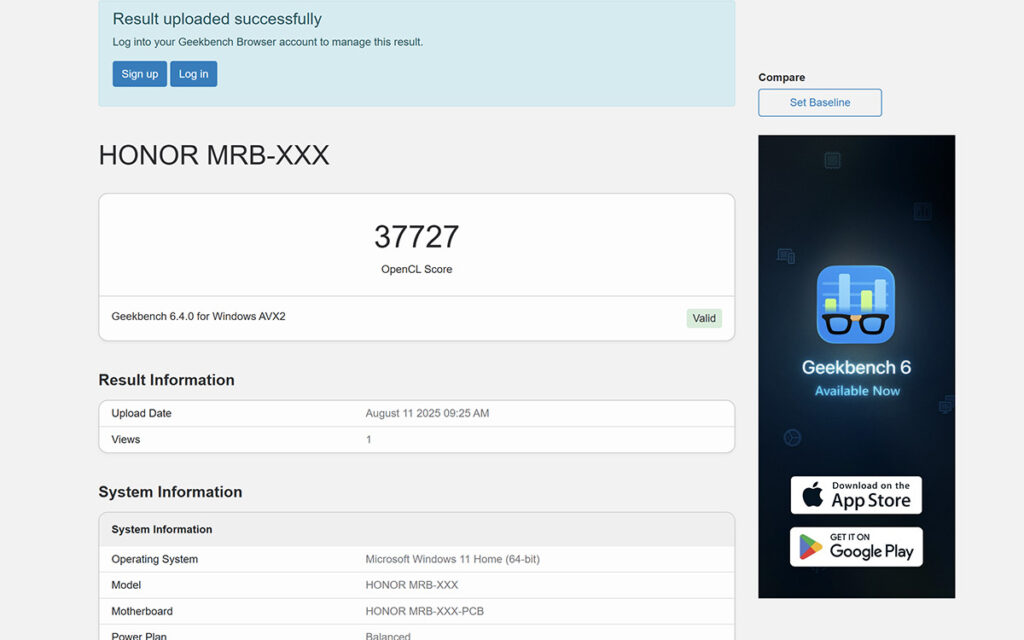Image resolution: width=1024 pixels, height=640 pixels.
Task: Click the Views row label
Action: tap(126, 440)
